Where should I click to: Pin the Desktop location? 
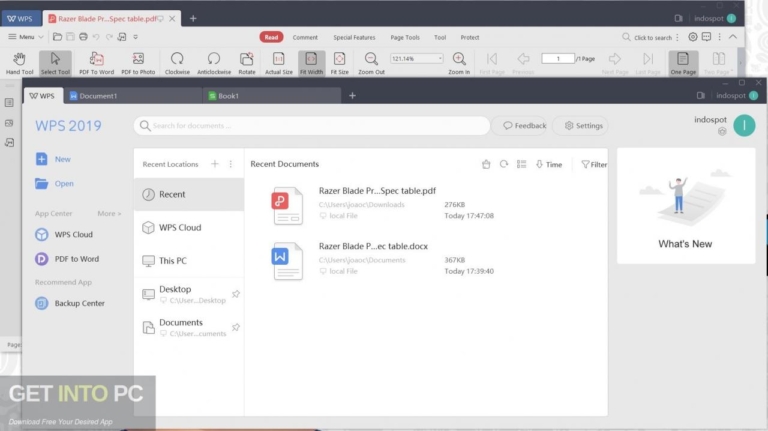point(236,294)
